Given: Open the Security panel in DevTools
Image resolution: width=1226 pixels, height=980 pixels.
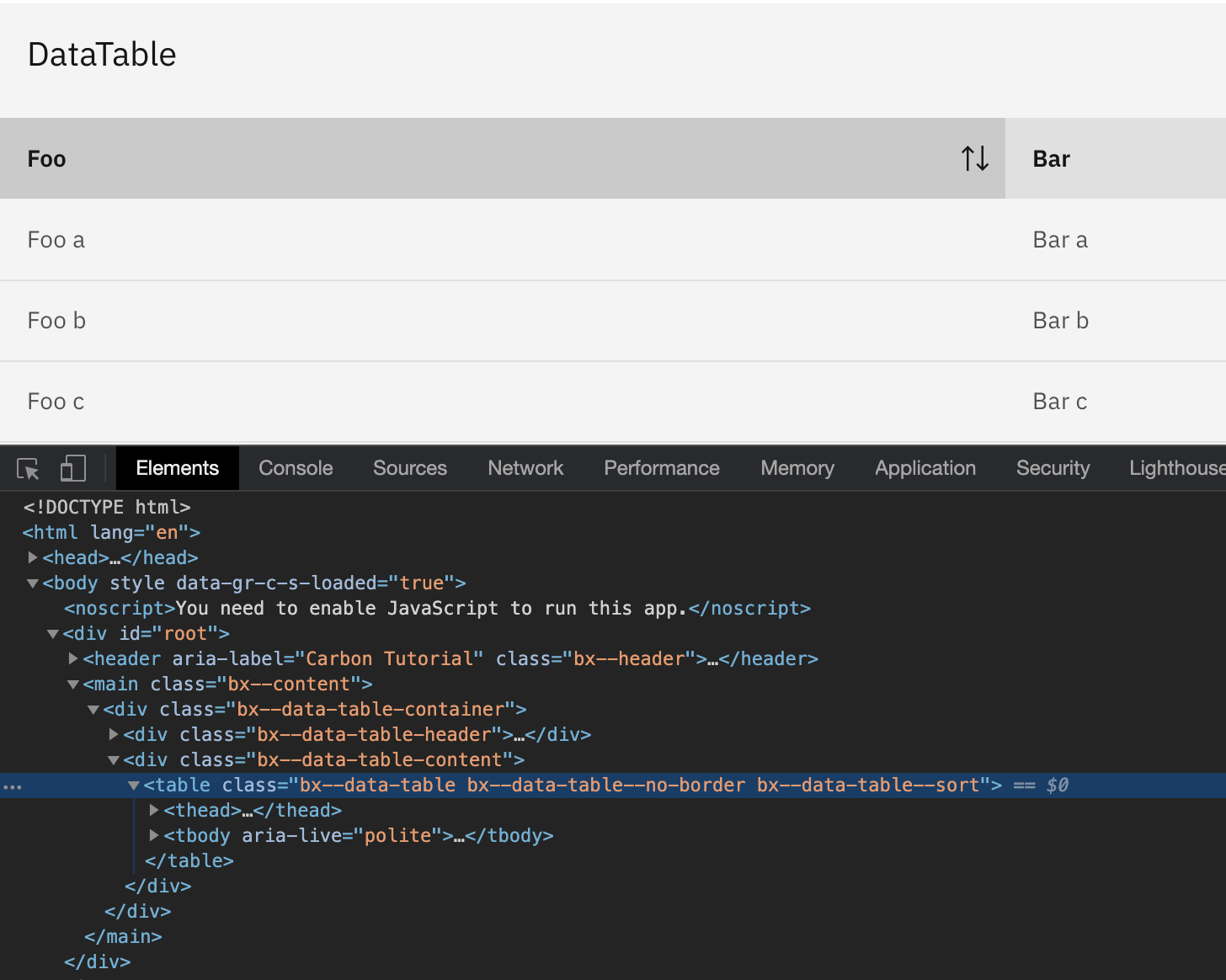Looking at the screenshot, I should 1053,468.
